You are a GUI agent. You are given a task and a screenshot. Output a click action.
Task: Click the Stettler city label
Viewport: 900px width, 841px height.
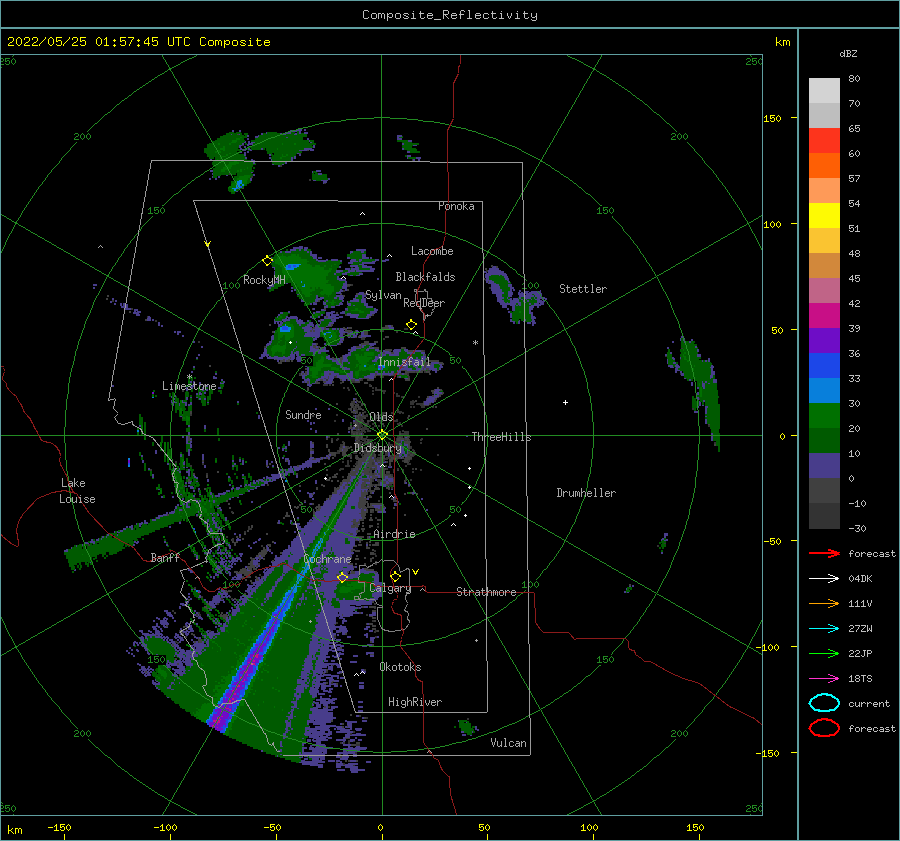(583, 289)
